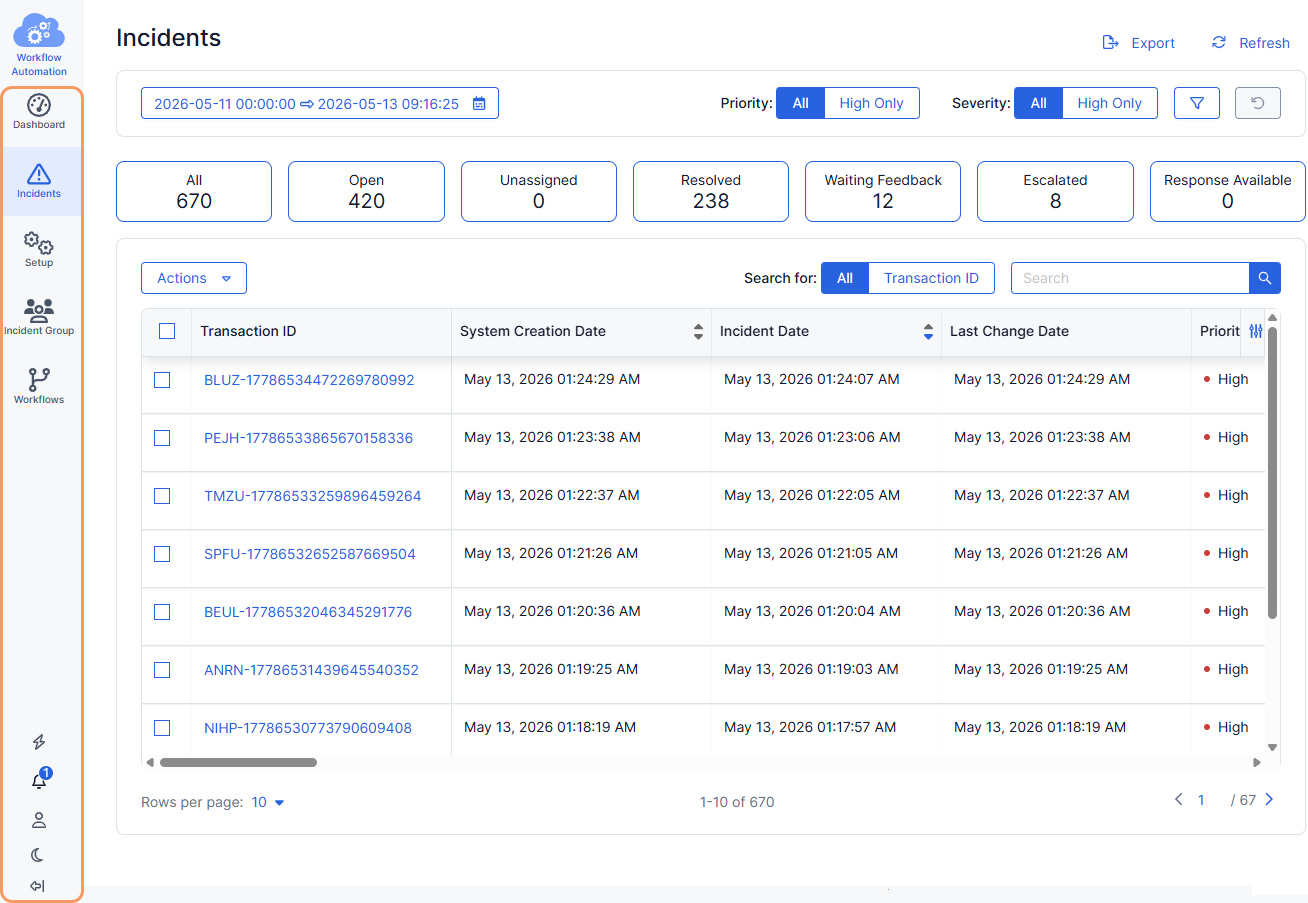This screenshot has height=903, width=1308.
Task: Open the user profile icon
Action: (x=39, y=820)
